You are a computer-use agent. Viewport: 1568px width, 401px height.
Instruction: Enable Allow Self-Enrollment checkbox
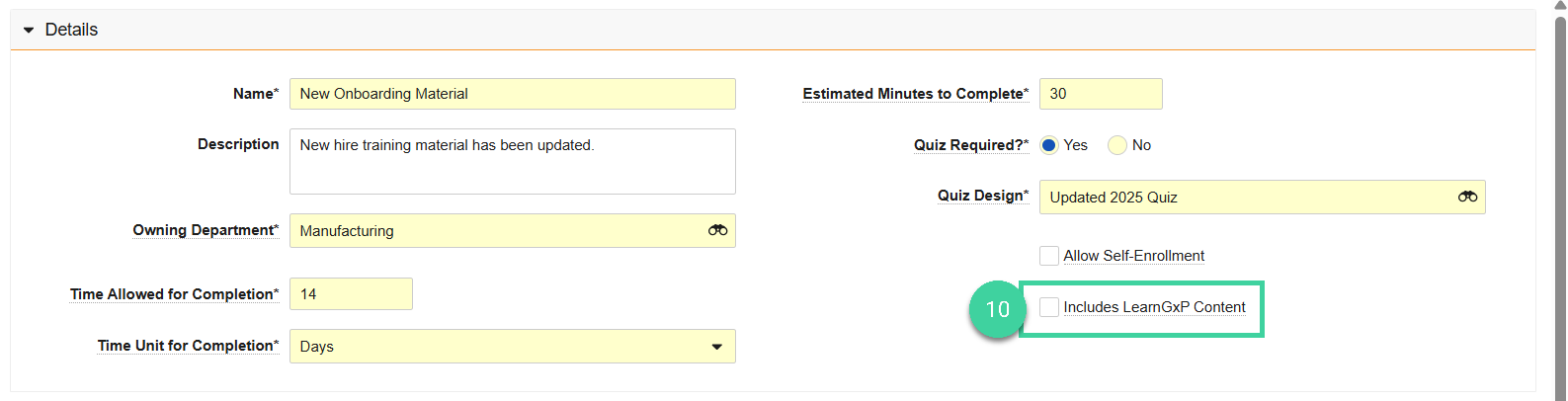click(x=1049, y=256)
